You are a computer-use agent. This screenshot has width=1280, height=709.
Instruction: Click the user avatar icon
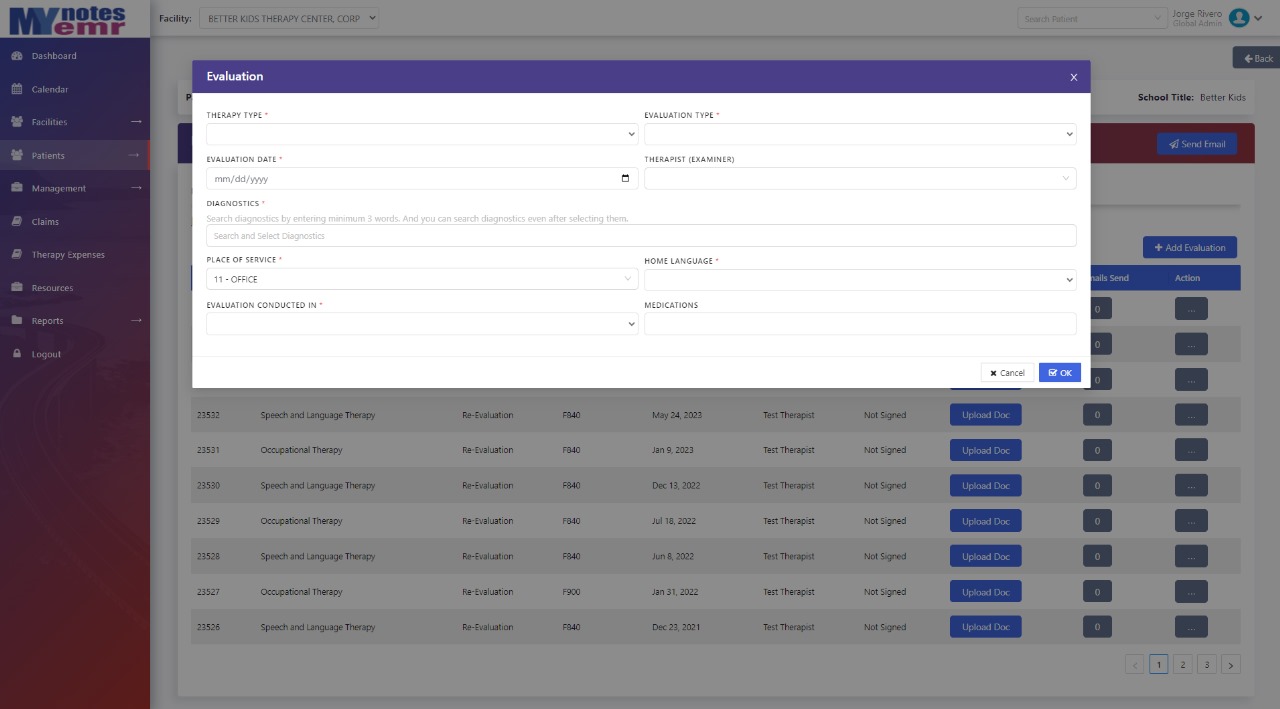(1239, 18)
